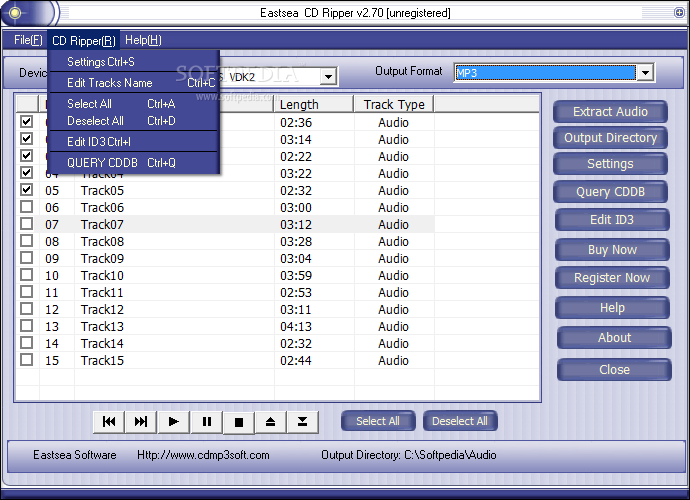Pause playback with the pause button
This screenshot has width=690, height=500.
(x=206, y=422)
